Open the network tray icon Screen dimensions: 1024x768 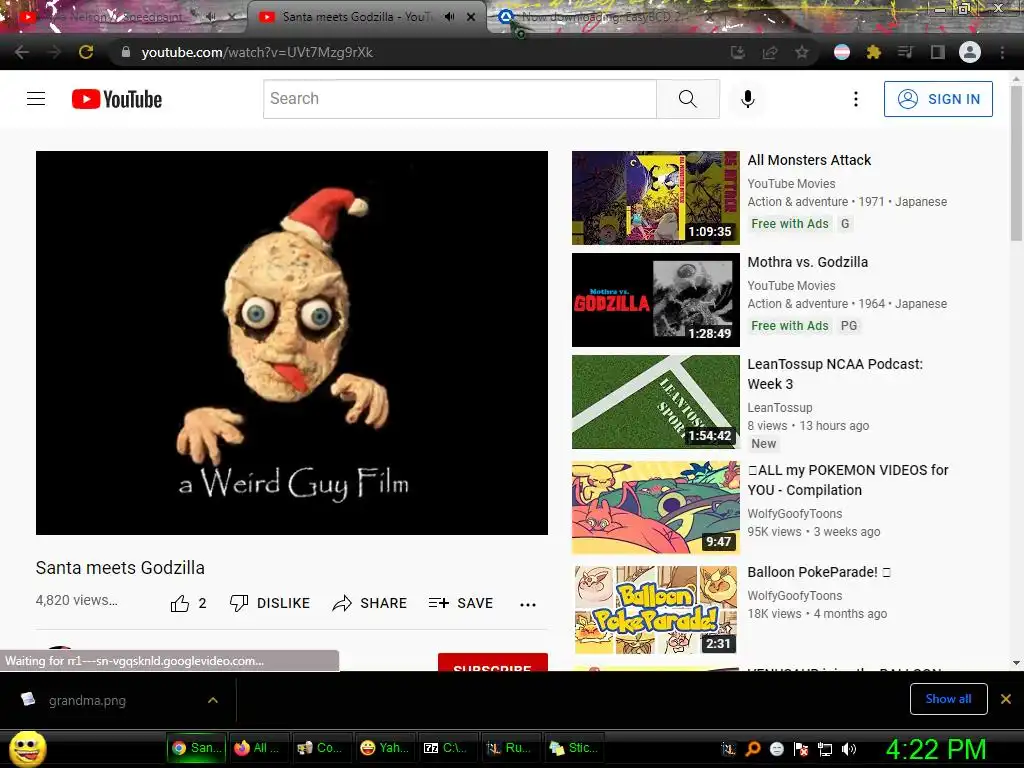(x=825, y=749)
